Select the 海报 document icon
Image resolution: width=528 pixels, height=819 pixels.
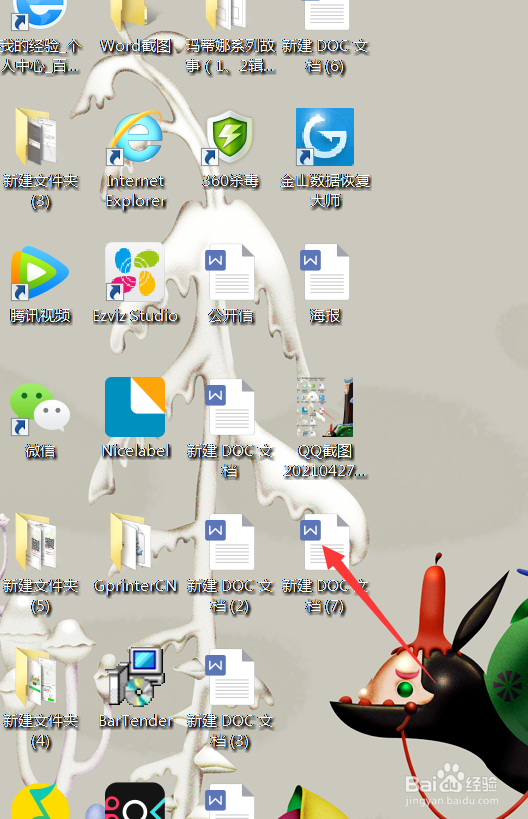pos(325,272)
